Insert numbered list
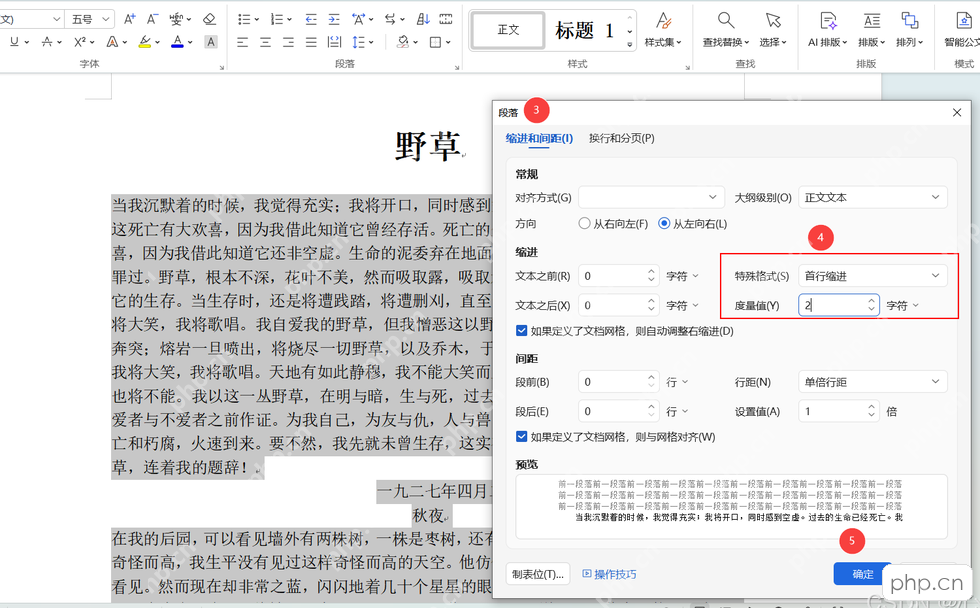 click(278, 19)
